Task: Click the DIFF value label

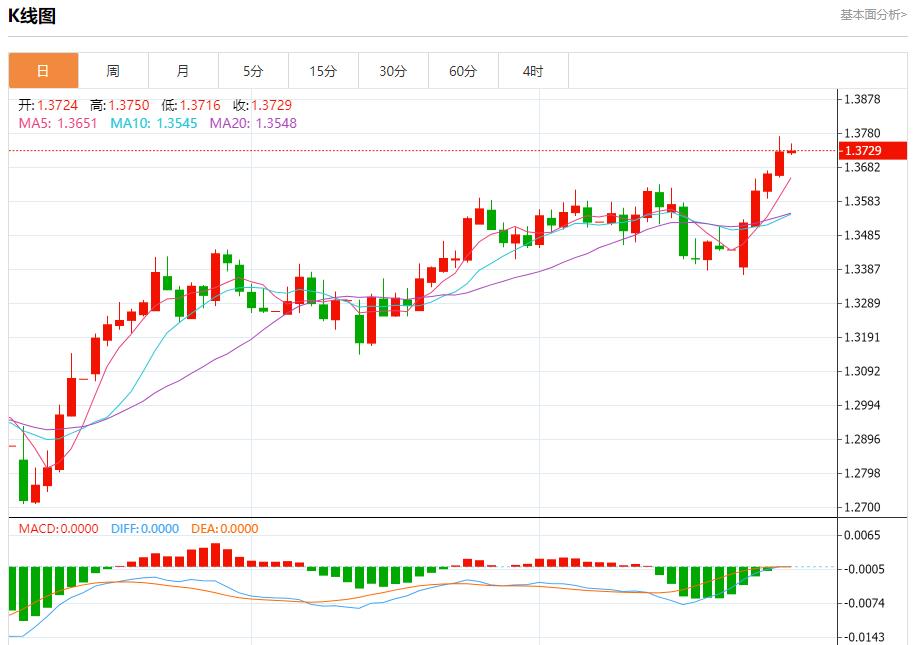Action: click(143, 529)
